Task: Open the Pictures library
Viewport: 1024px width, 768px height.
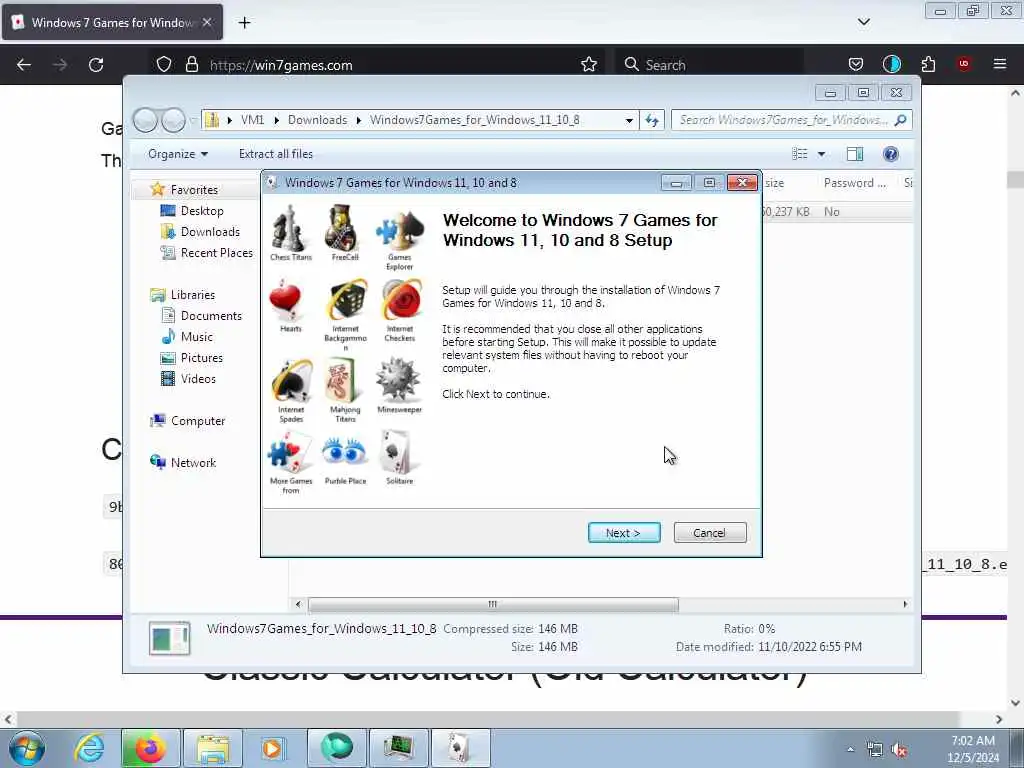Action: click(x=193, y=358)
